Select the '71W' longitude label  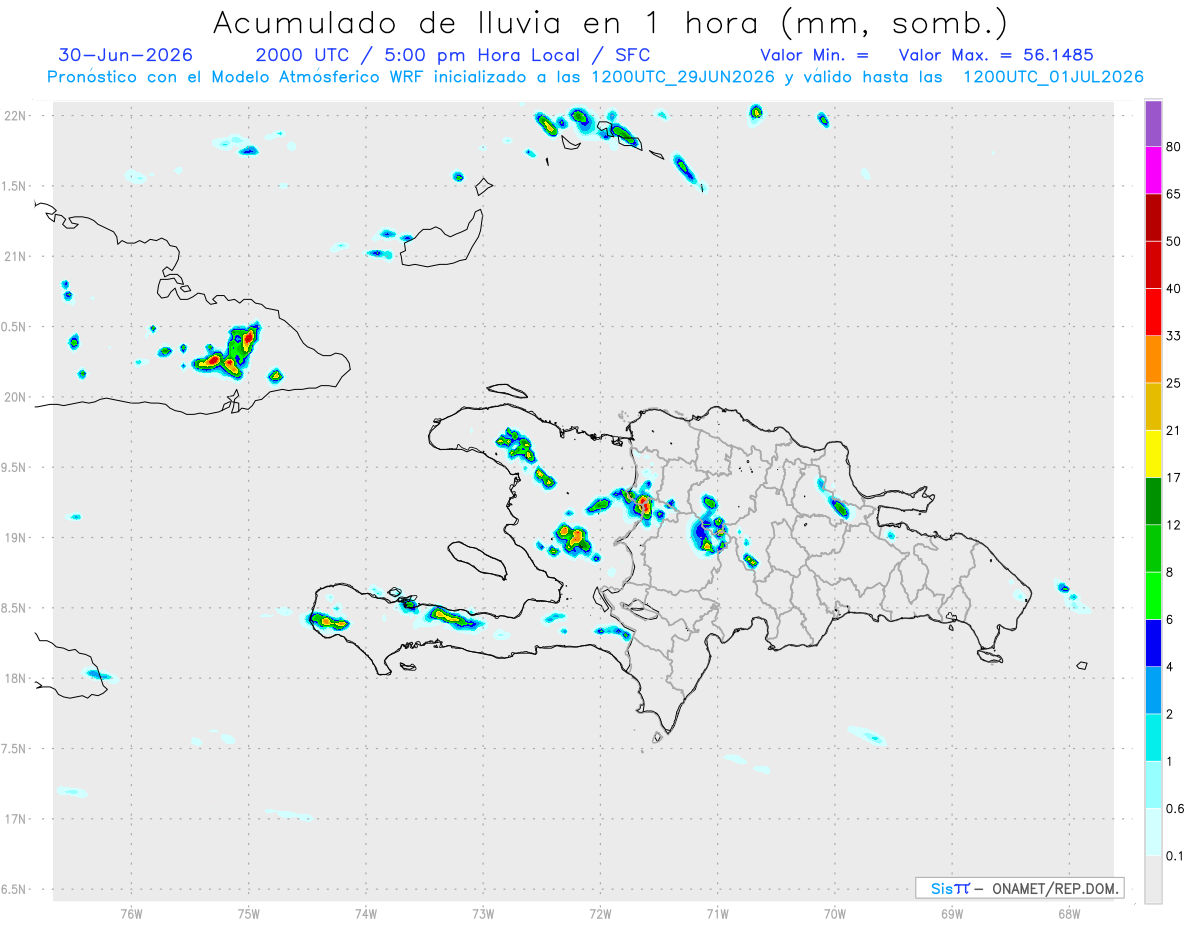pyautogui.click(x=717, y=913)
